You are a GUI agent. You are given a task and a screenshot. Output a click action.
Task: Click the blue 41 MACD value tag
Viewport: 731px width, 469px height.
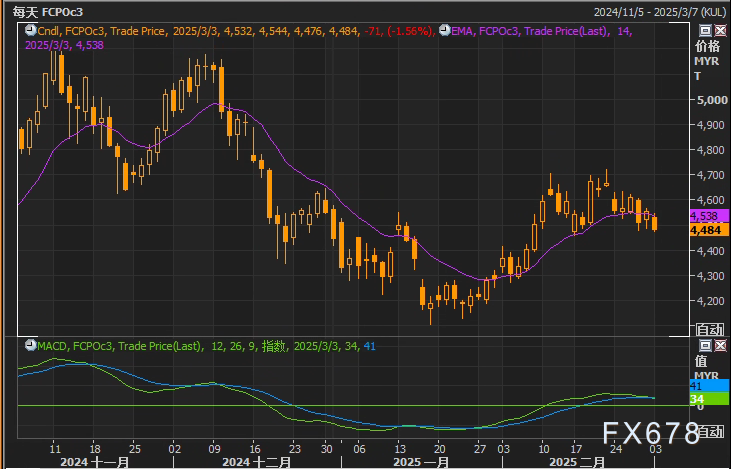coord(697,385)
